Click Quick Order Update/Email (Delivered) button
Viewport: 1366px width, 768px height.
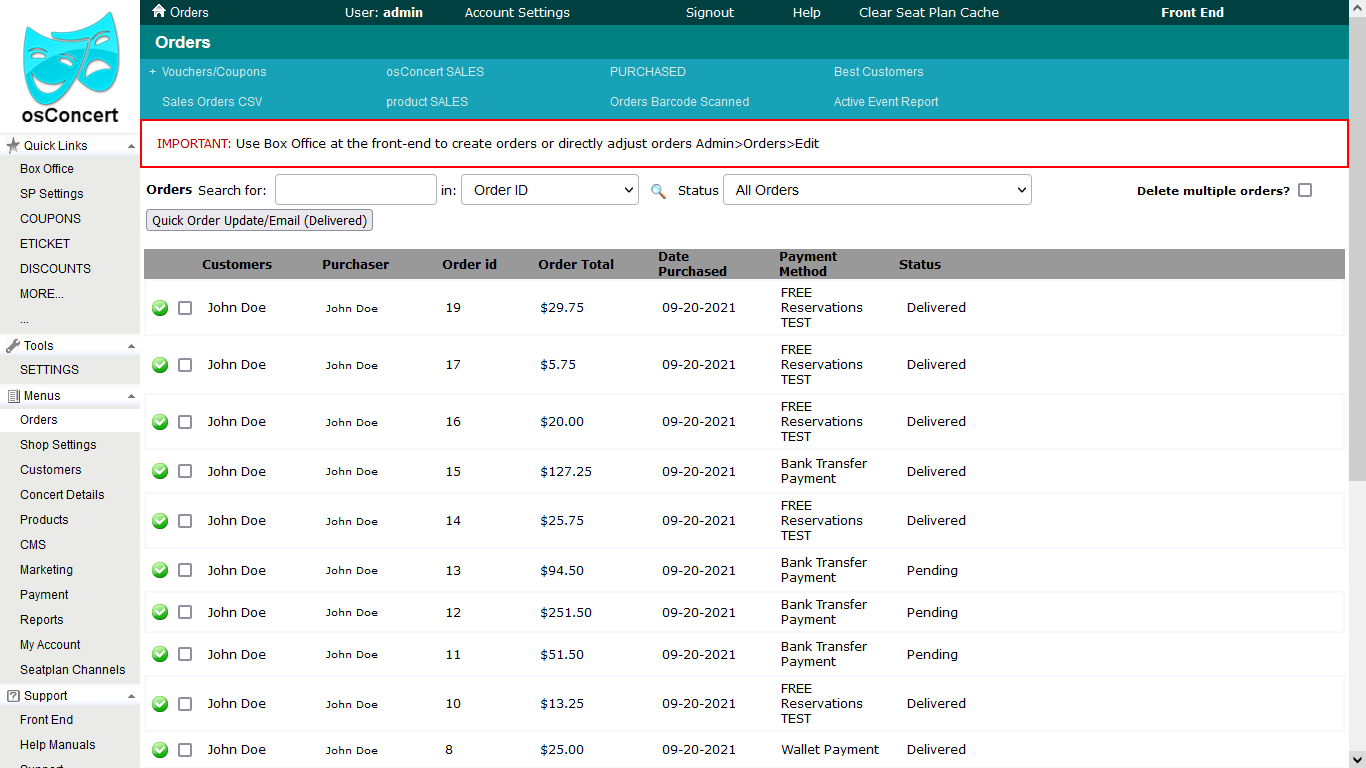point(259,221)
